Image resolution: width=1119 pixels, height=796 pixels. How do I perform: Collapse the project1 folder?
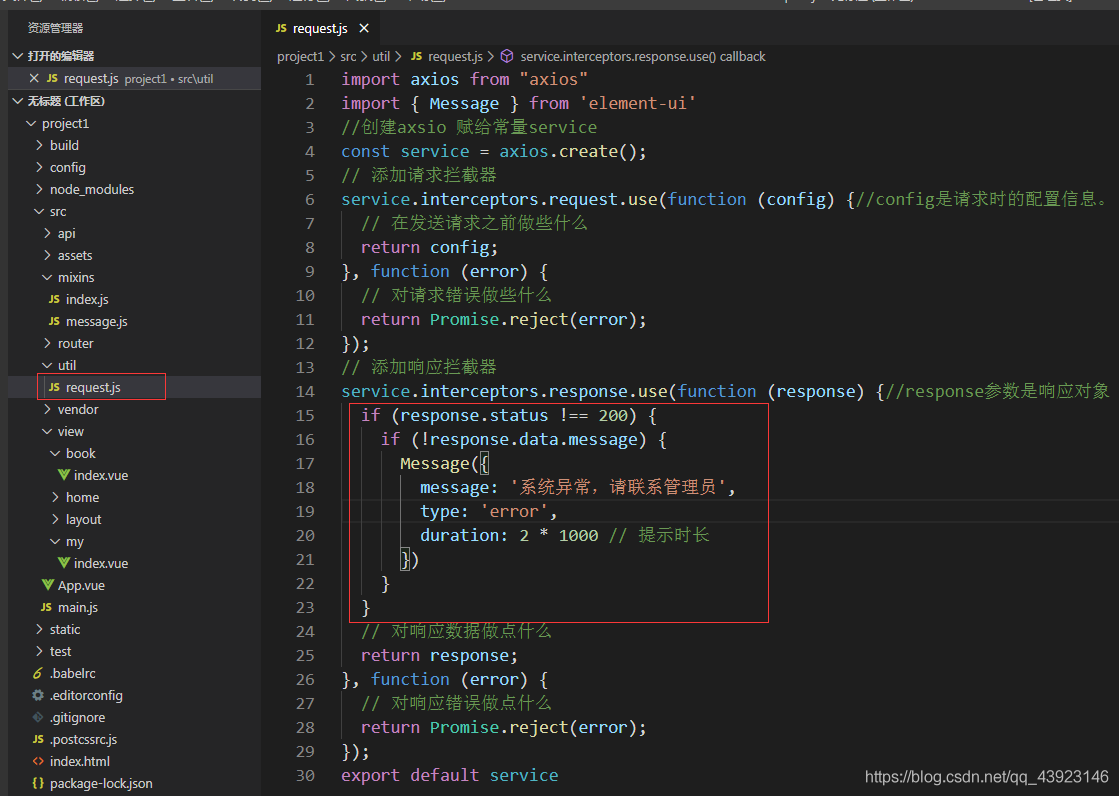click(x=31, y=124)
